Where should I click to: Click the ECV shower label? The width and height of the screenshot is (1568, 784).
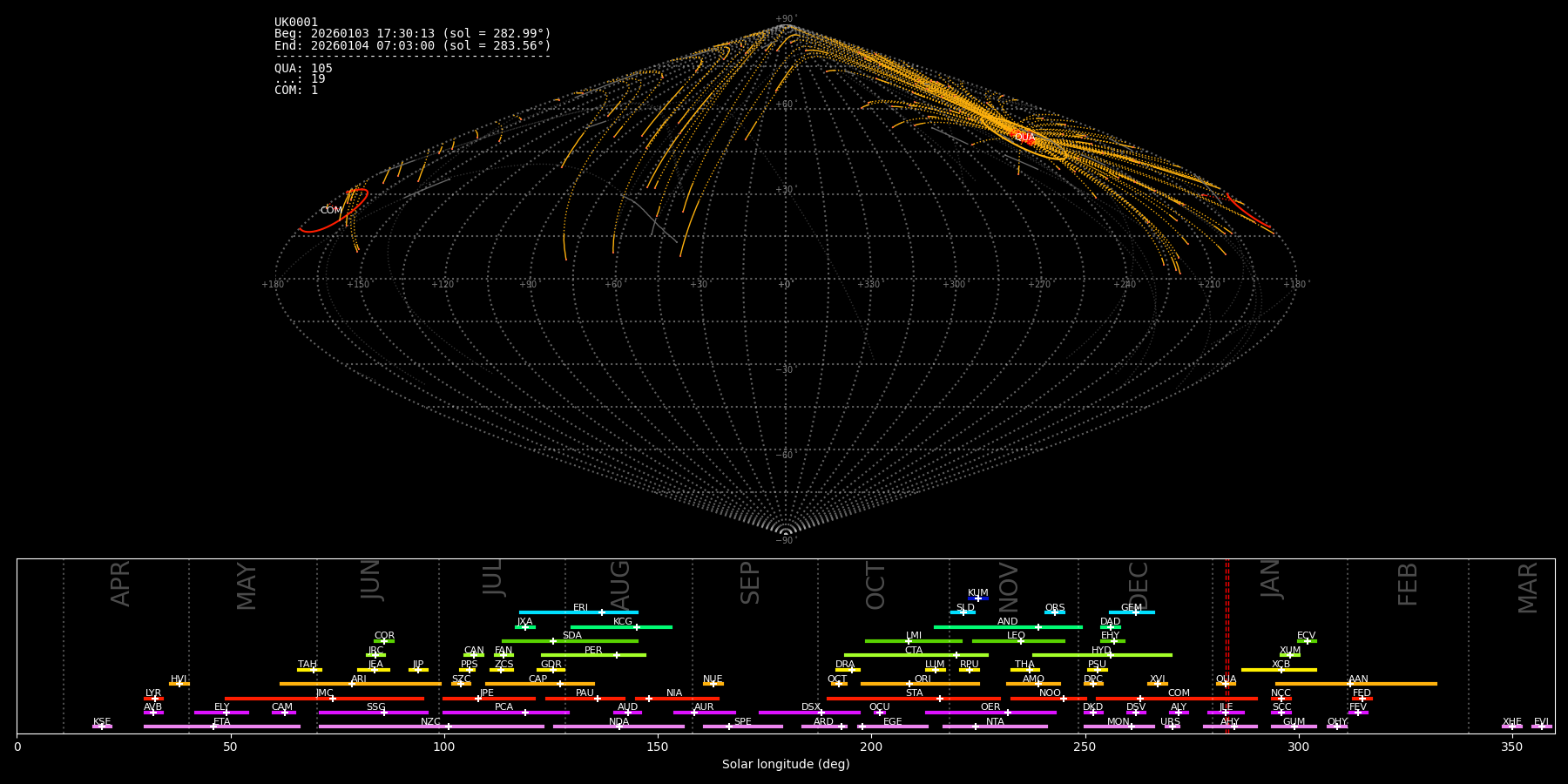click(x=1306, y=636)
